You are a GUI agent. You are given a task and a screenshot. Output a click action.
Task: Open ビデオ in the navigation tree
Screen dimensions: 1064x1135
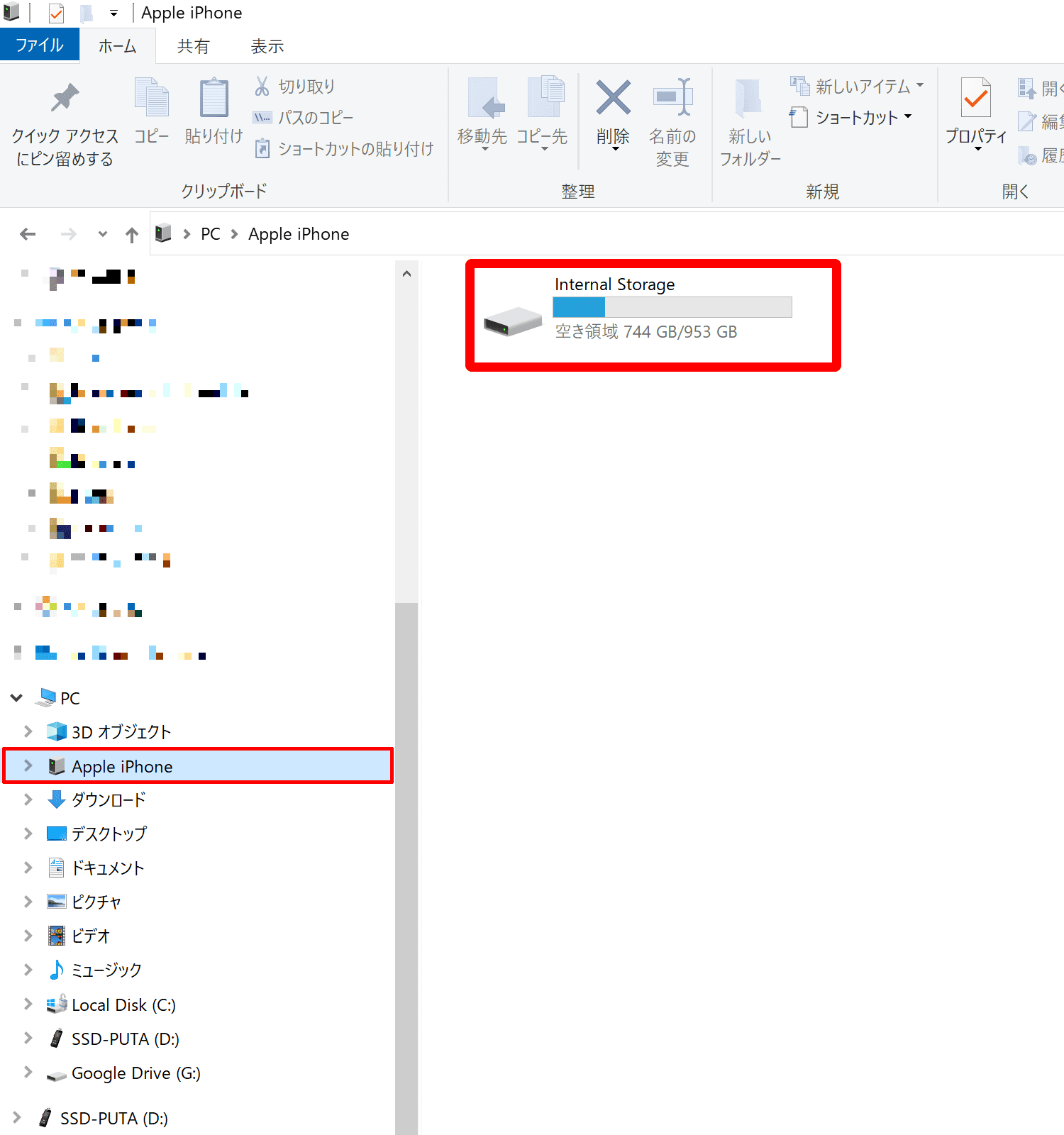91,936
